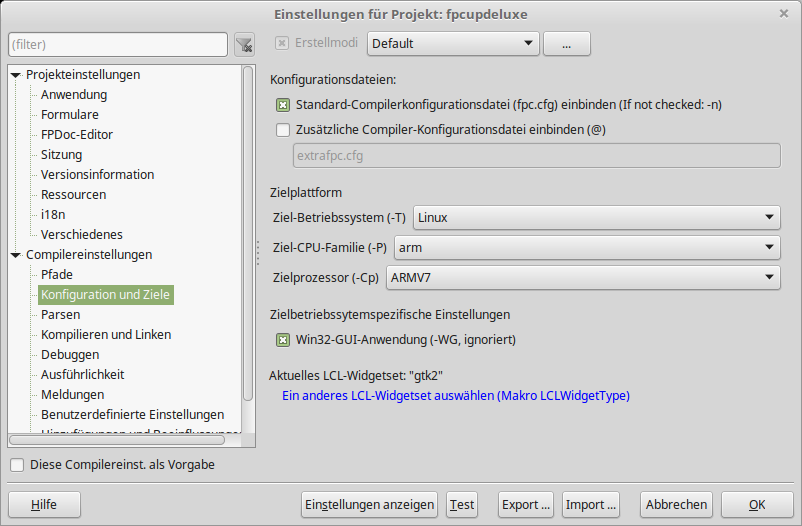Uncheck Win32-GUI-Anwendung checkbox
This screenshot has width=802, height=526.
tap(283, 340)
